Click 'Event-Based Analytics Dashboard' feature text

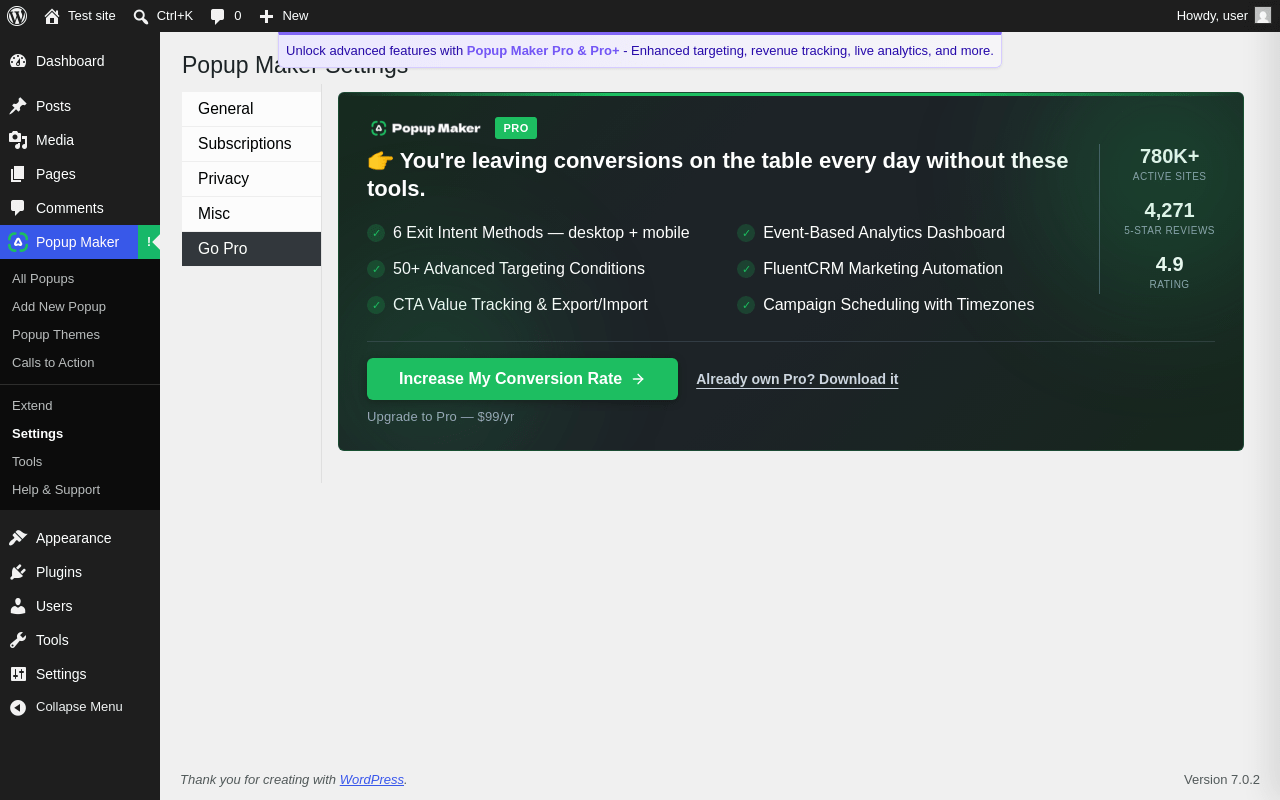click(884, 233)
